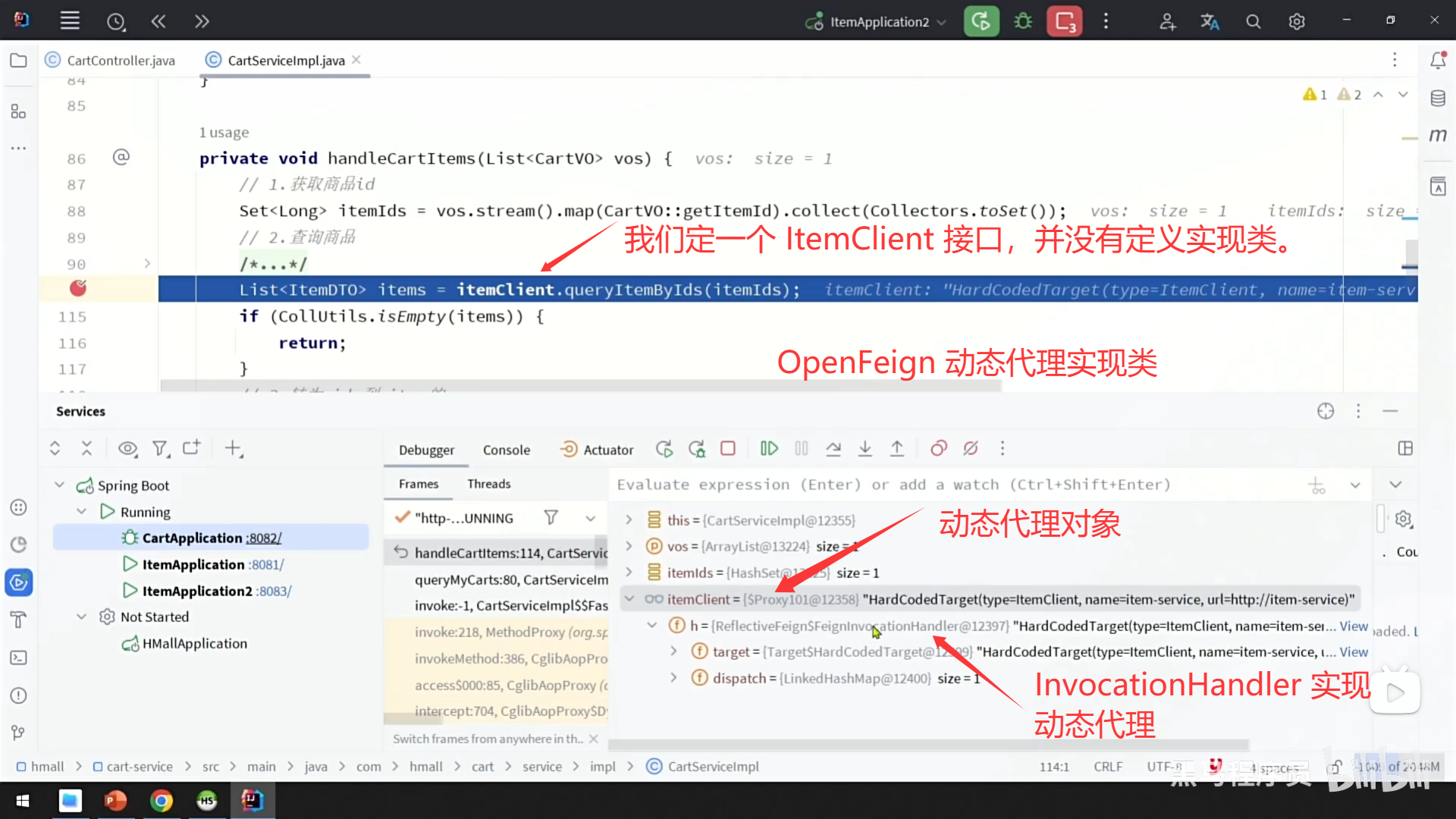Expand the dispatch LinkedHashMap variable
The height and width of the screenshot is (819, 1456).
point(673,678)
